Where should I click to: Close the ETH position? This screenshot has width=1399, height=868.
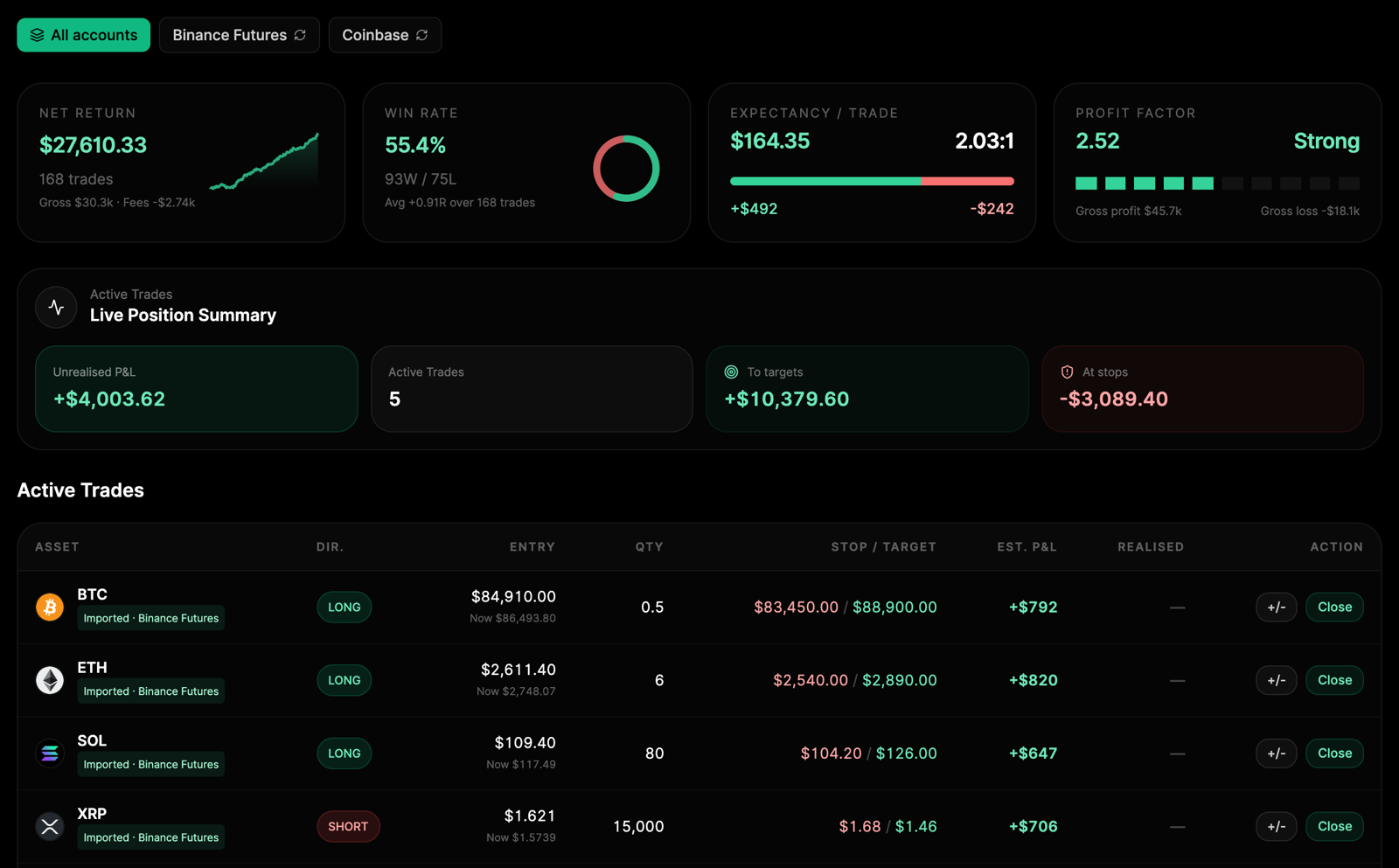coord(1334,680)
